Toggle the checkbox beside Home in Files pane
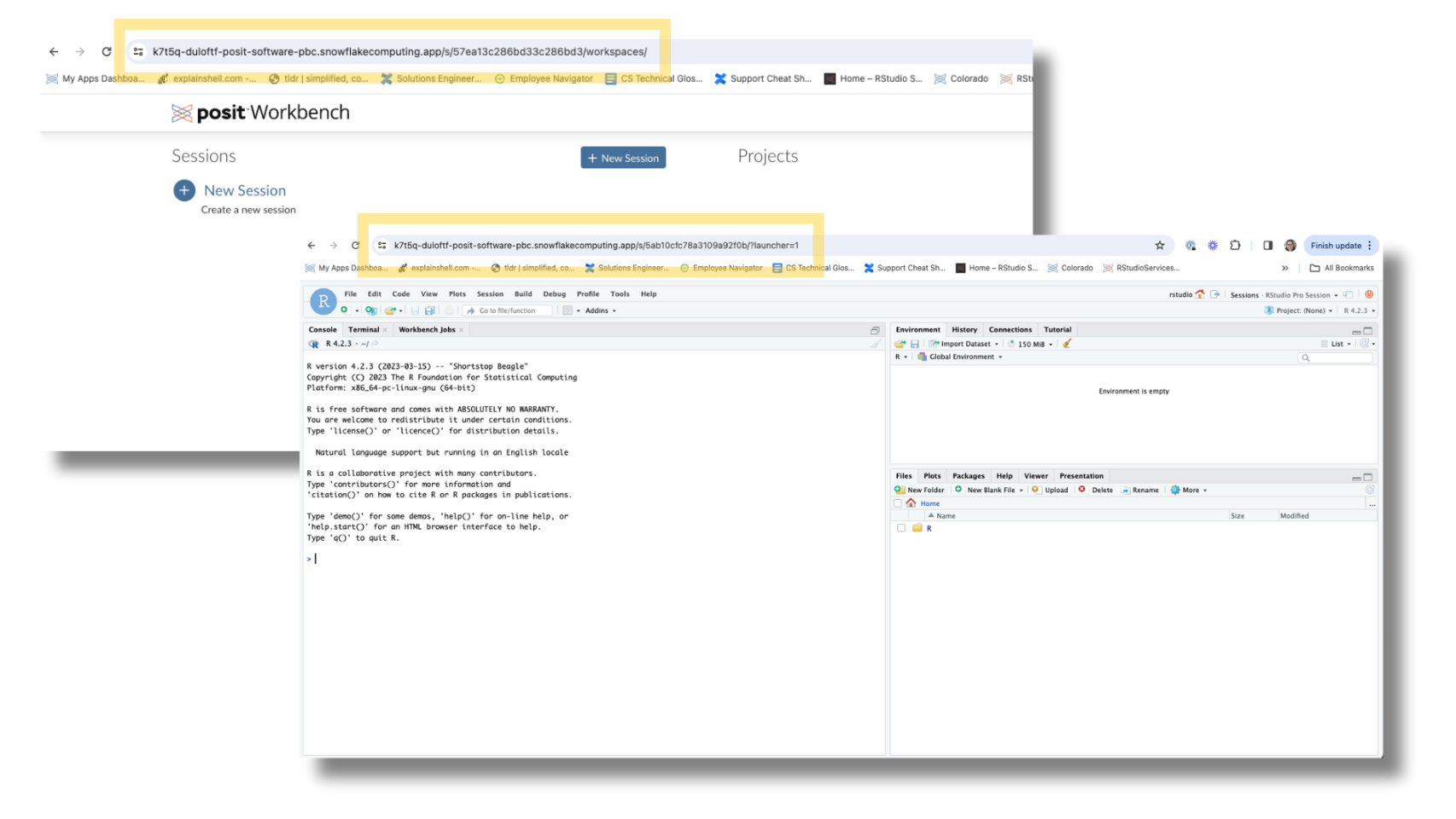The image size is (1456, 819). coord(898,503)
